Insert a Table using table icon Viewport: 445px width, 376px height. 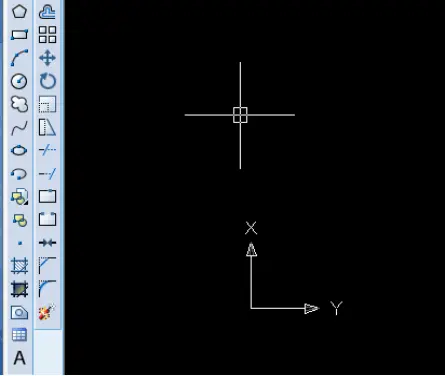19,335
